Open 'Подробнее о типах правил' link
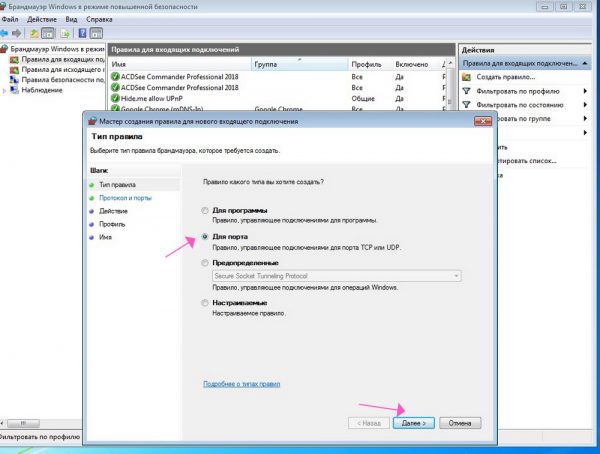 pyautogui.click(x=241, y=384)
